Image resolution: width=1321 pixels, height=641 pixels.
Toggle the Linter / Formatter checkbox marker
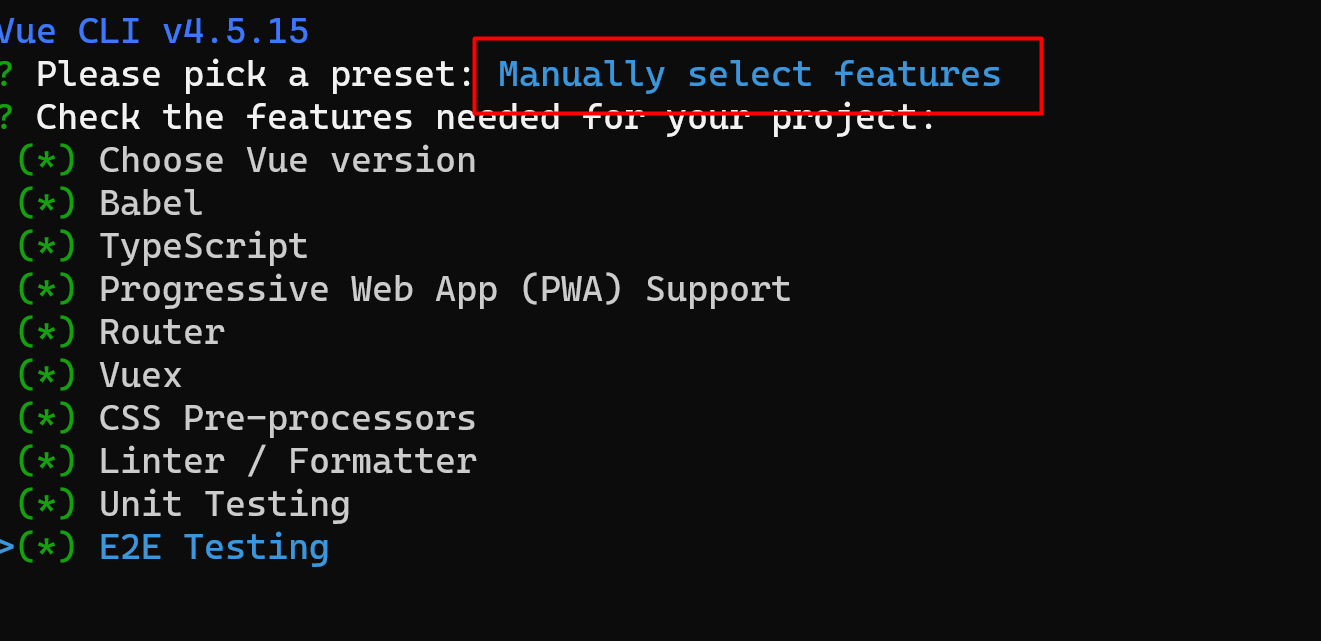47,462
